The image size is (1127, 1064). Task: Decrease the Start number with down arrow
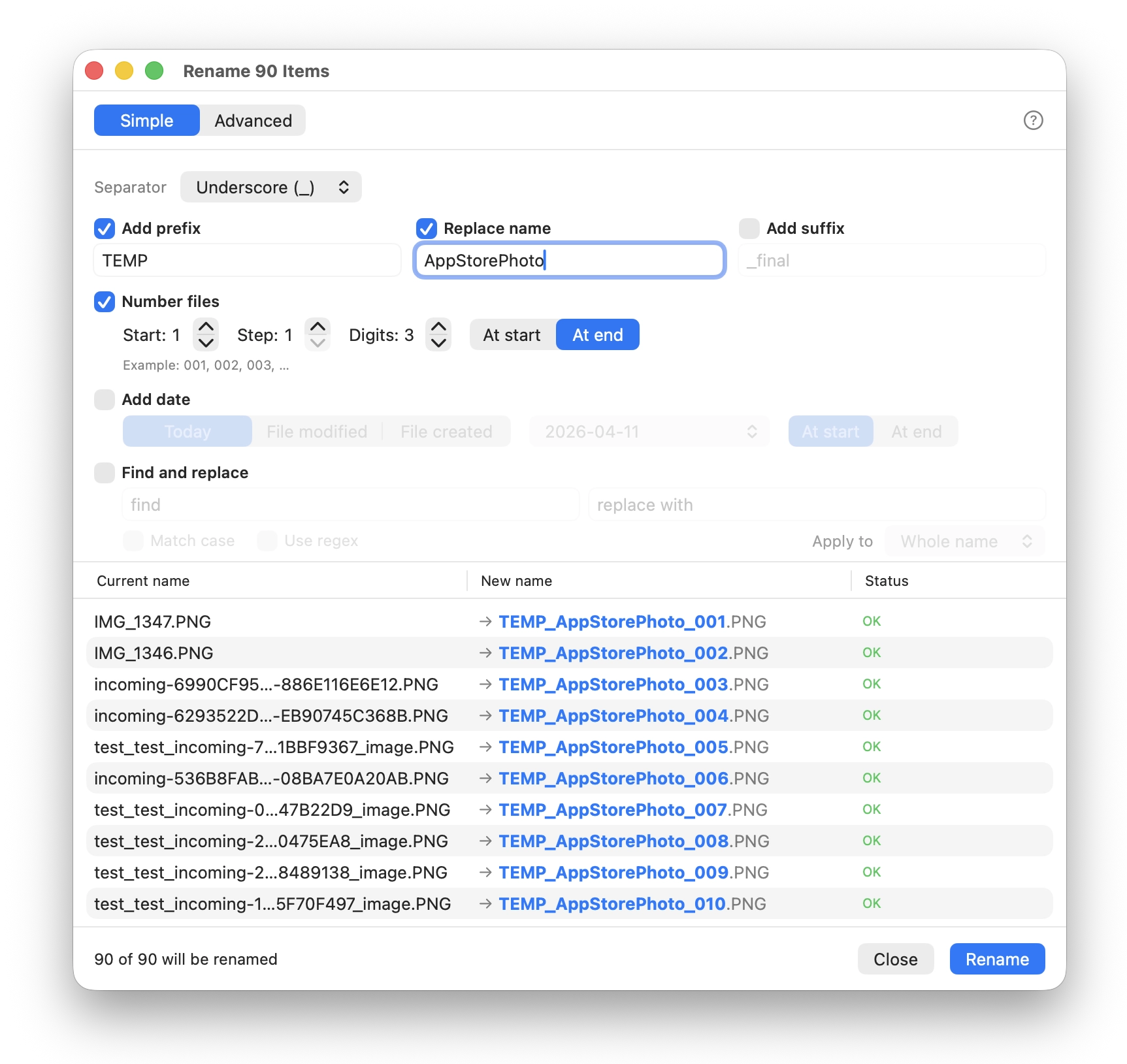tap(206, 343)
